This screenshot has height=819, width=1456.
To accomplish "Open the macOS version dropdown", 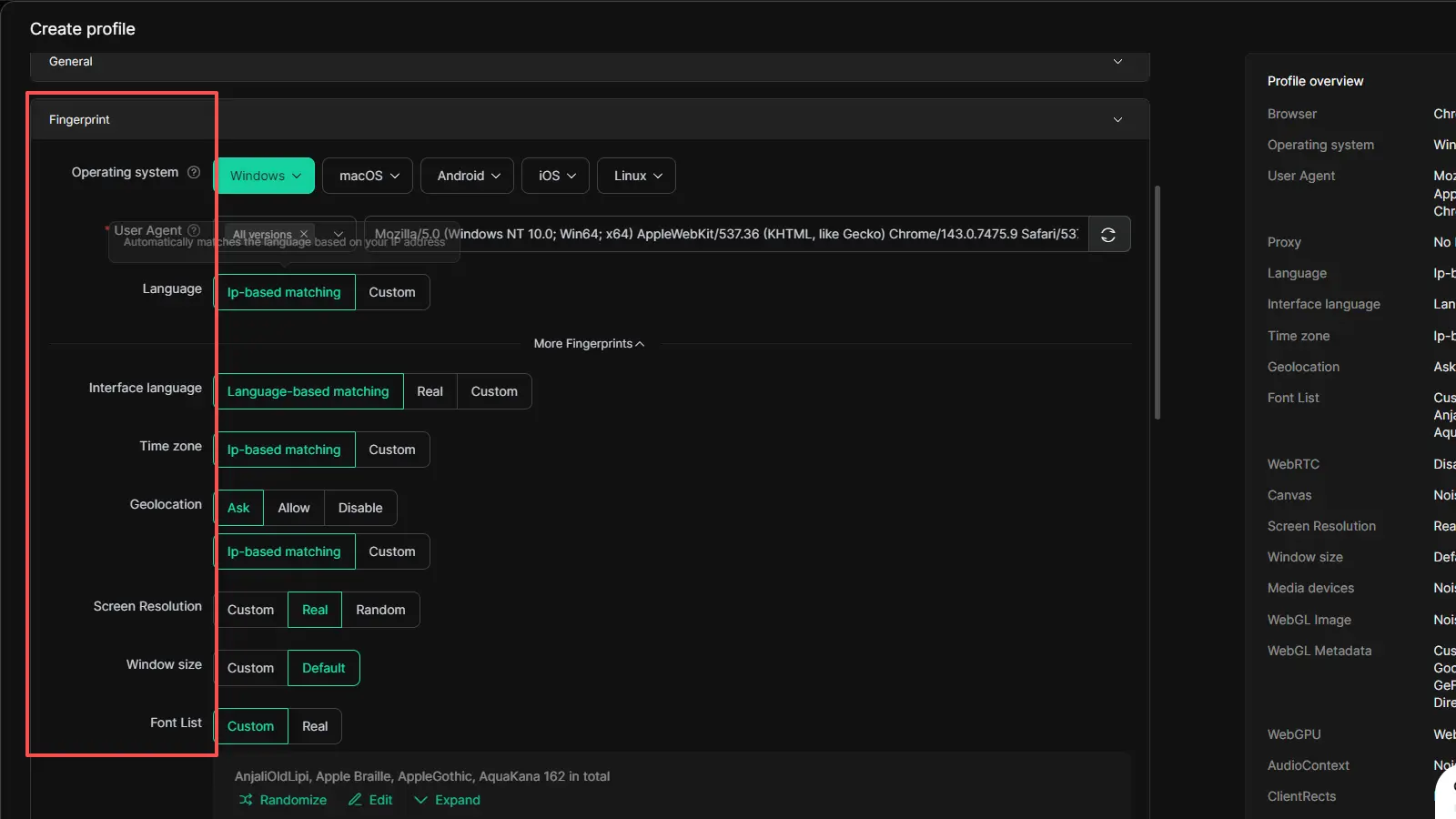I will (369, 176).
